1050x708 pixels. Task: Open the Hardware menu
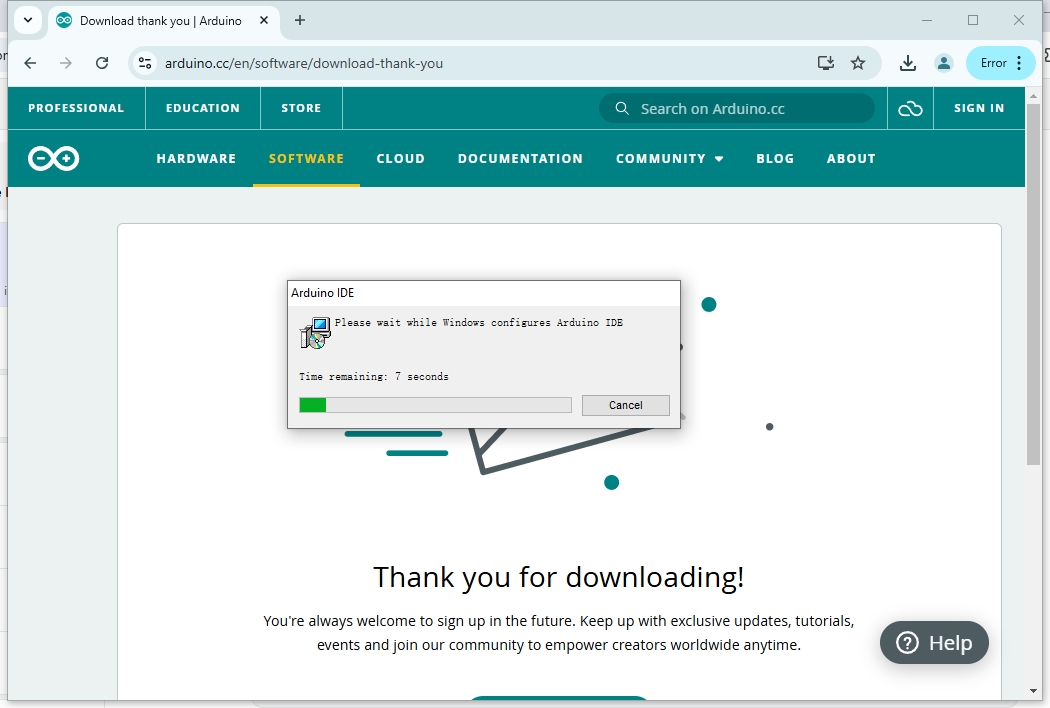coord(196,159)
